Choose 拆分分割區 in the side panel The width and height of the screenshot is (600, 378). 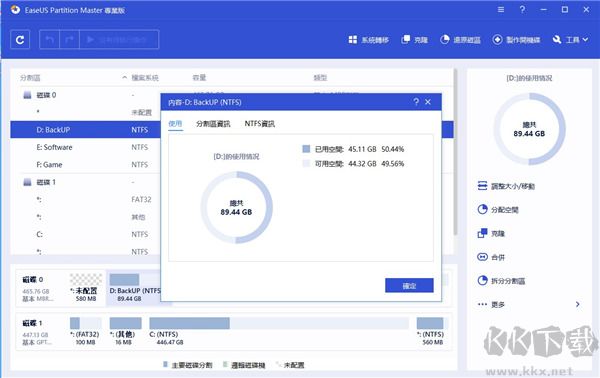tap(501, 281)
